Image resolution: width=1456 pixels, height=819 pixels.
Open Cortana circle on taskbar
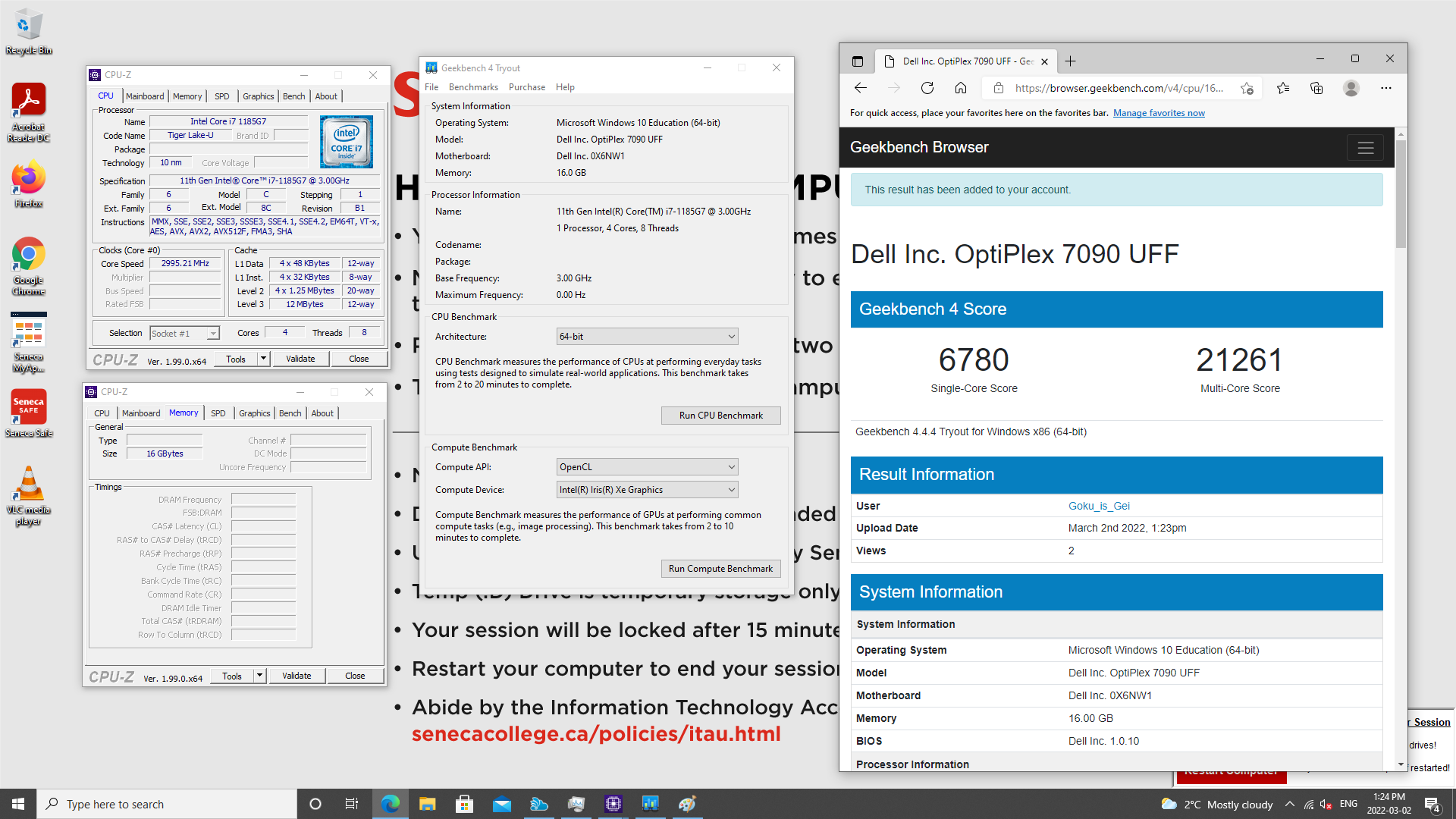click(x=315, y=804)
